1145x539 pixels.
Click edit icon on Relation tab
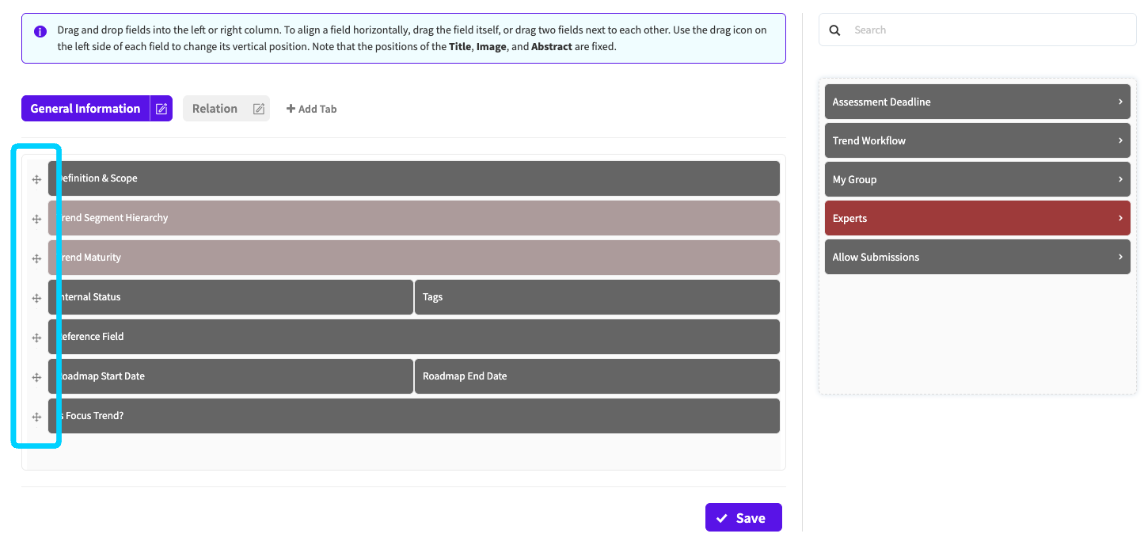[258, 109]
